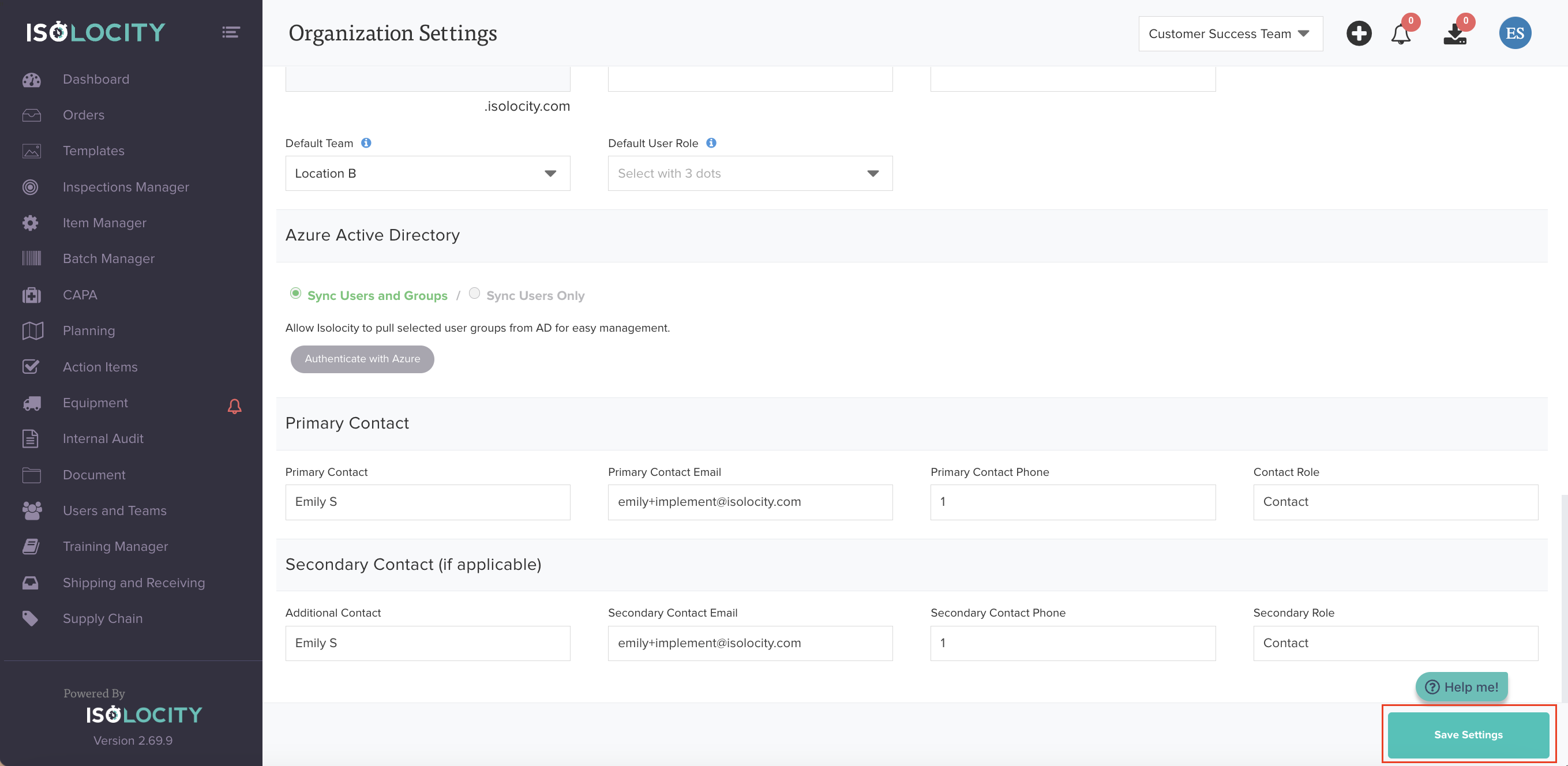Select Sync Users and Groups radio
This screenshot has width=1568, height=766.
coord(295,293)
